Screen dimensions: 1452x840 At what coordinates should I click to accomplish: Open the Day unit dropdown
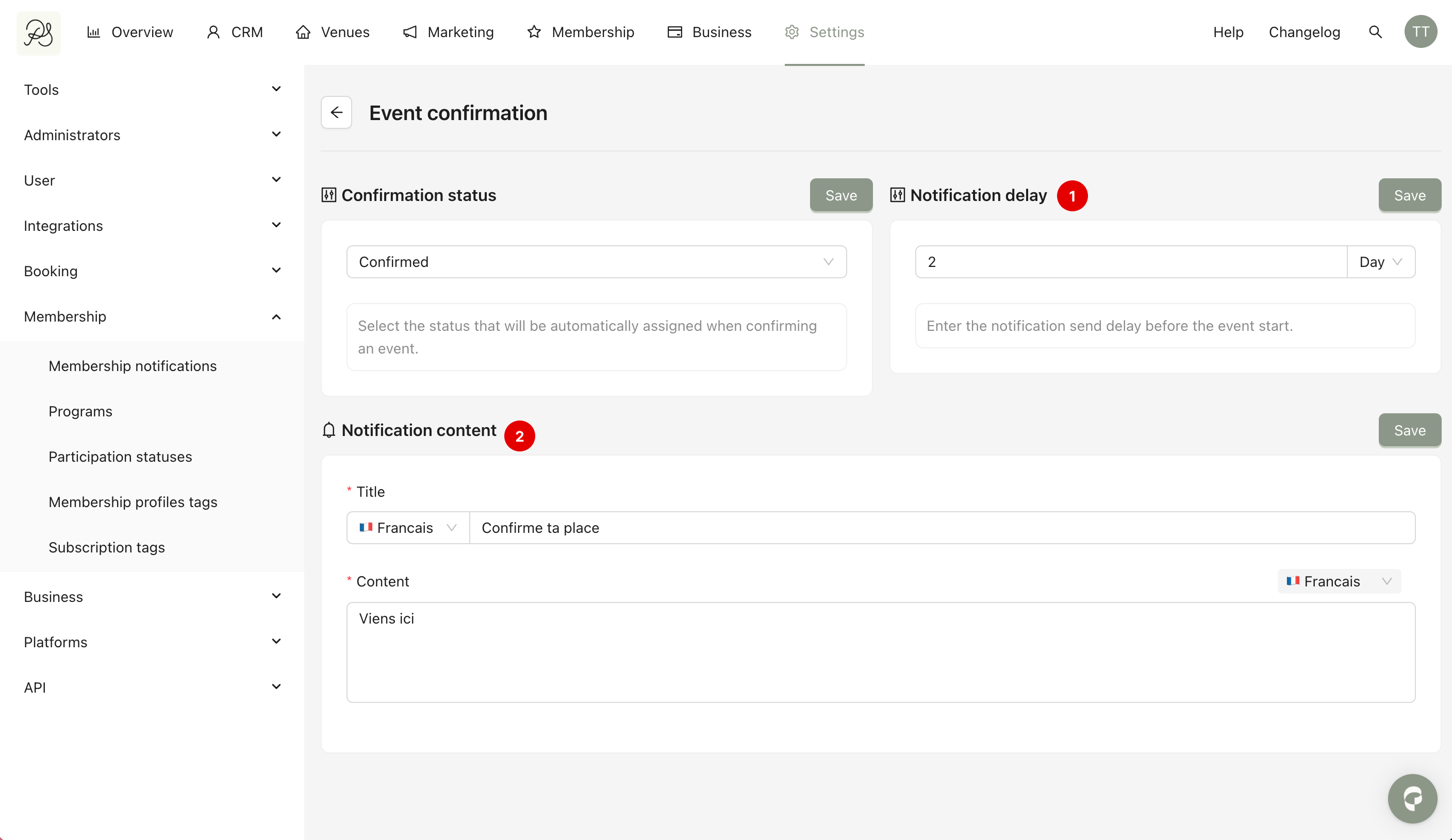coord(1380,262)
